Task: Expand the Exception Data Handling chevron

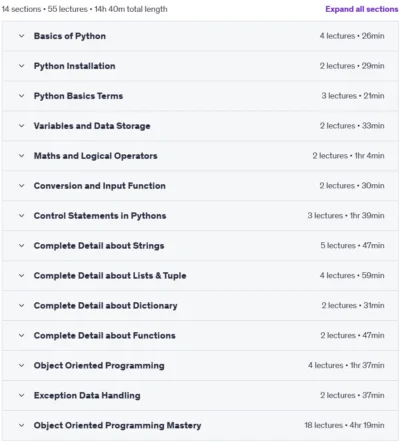Action: (x=21, y=395)
